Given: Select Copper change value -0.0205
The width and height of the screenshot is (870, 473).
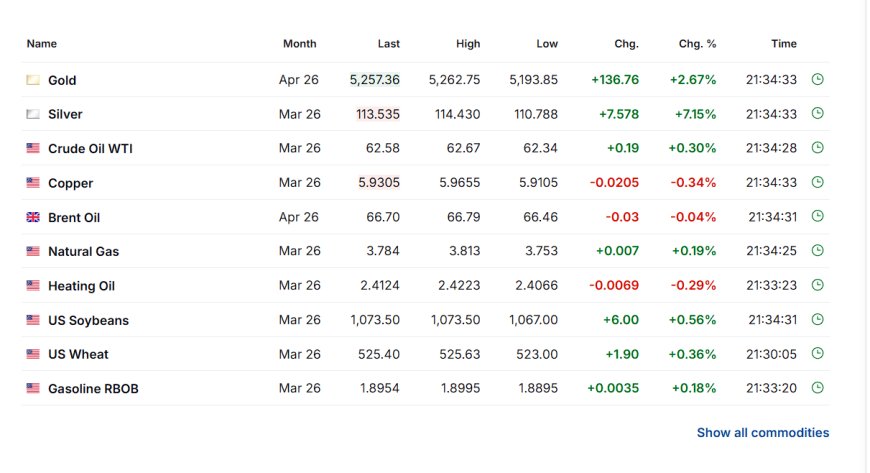Looking at the screenshot, I should [614, 183].
